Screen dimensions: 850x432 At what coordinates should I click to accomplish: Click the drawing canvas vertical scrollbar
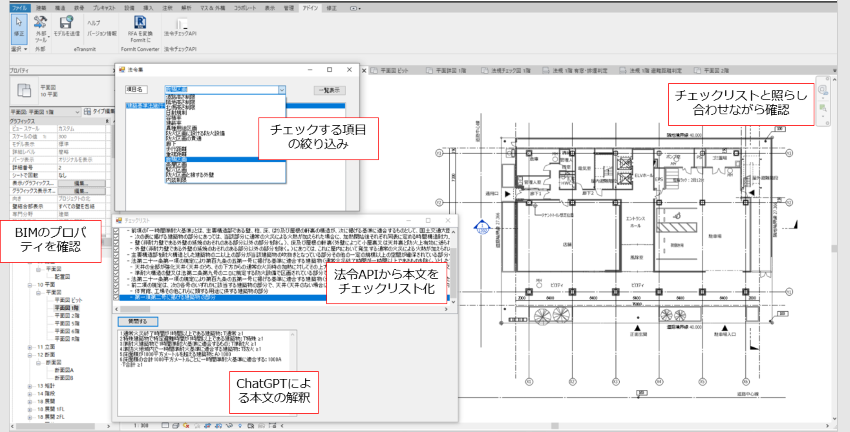tap(834, 247)
